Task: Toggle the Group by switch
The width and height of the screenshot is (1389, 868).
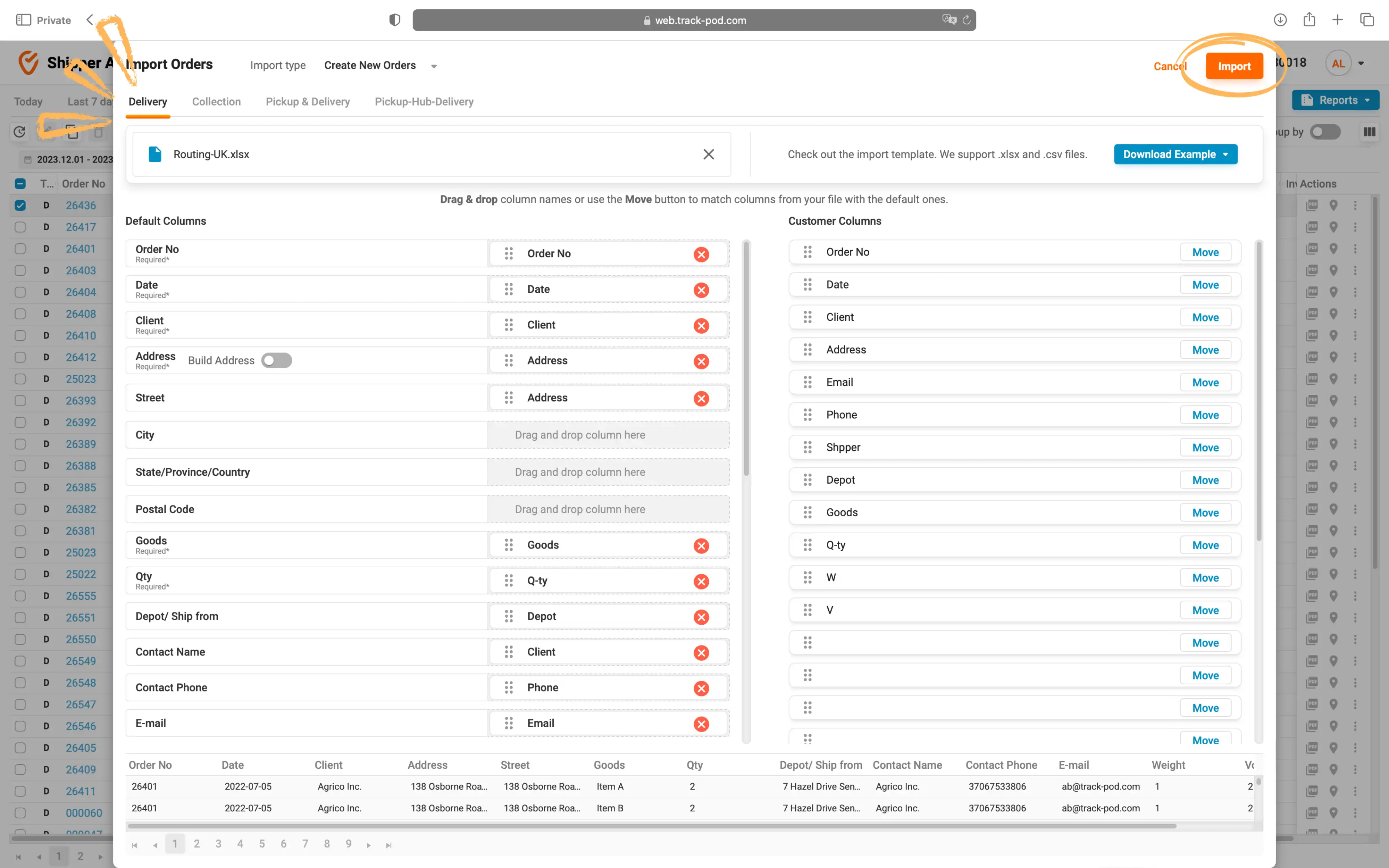Action: click(1325, 132)
